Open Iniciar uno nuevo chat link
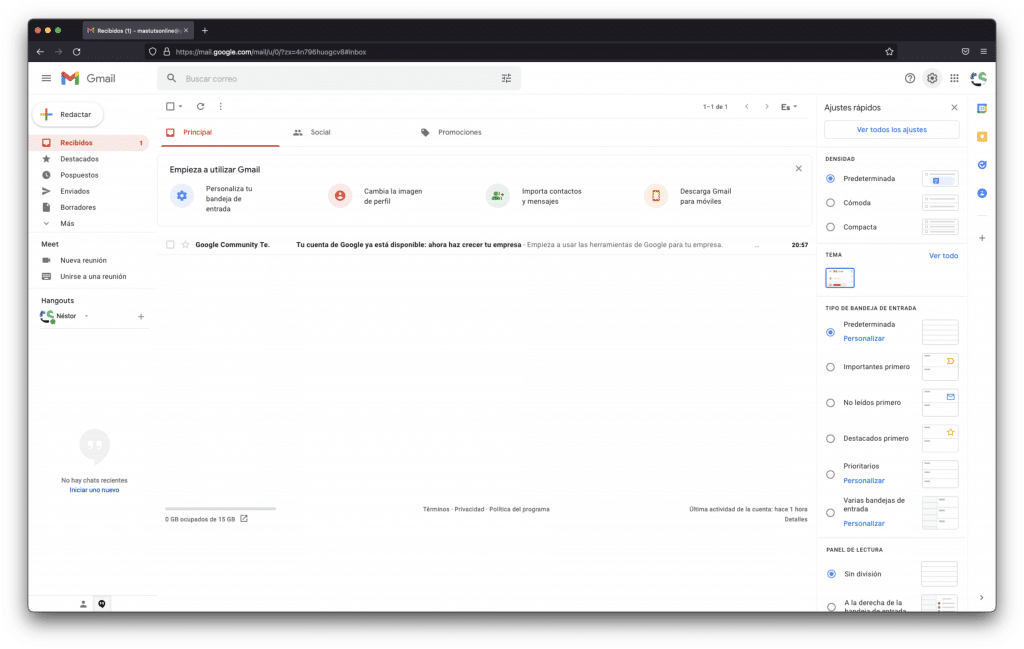 pyautogui.click(x=94, y=490)
